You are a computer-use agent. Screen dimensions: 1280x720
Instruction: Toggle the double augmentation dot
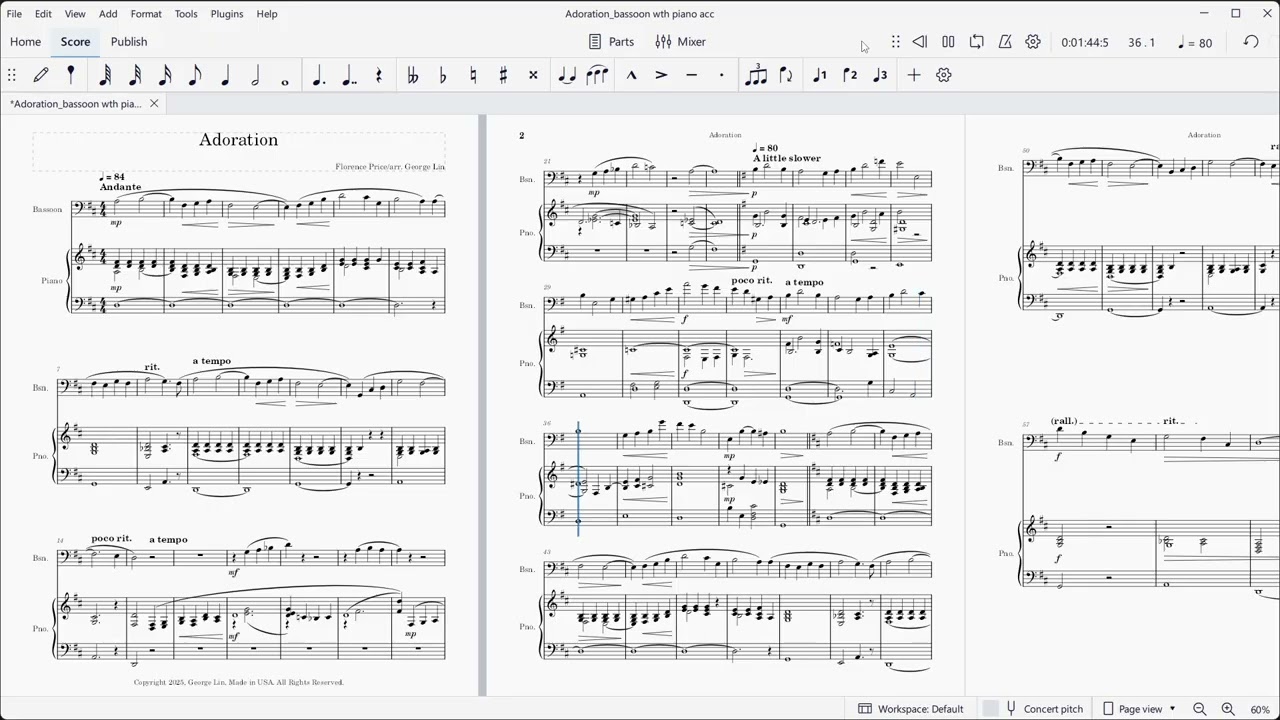click(348, 75)
